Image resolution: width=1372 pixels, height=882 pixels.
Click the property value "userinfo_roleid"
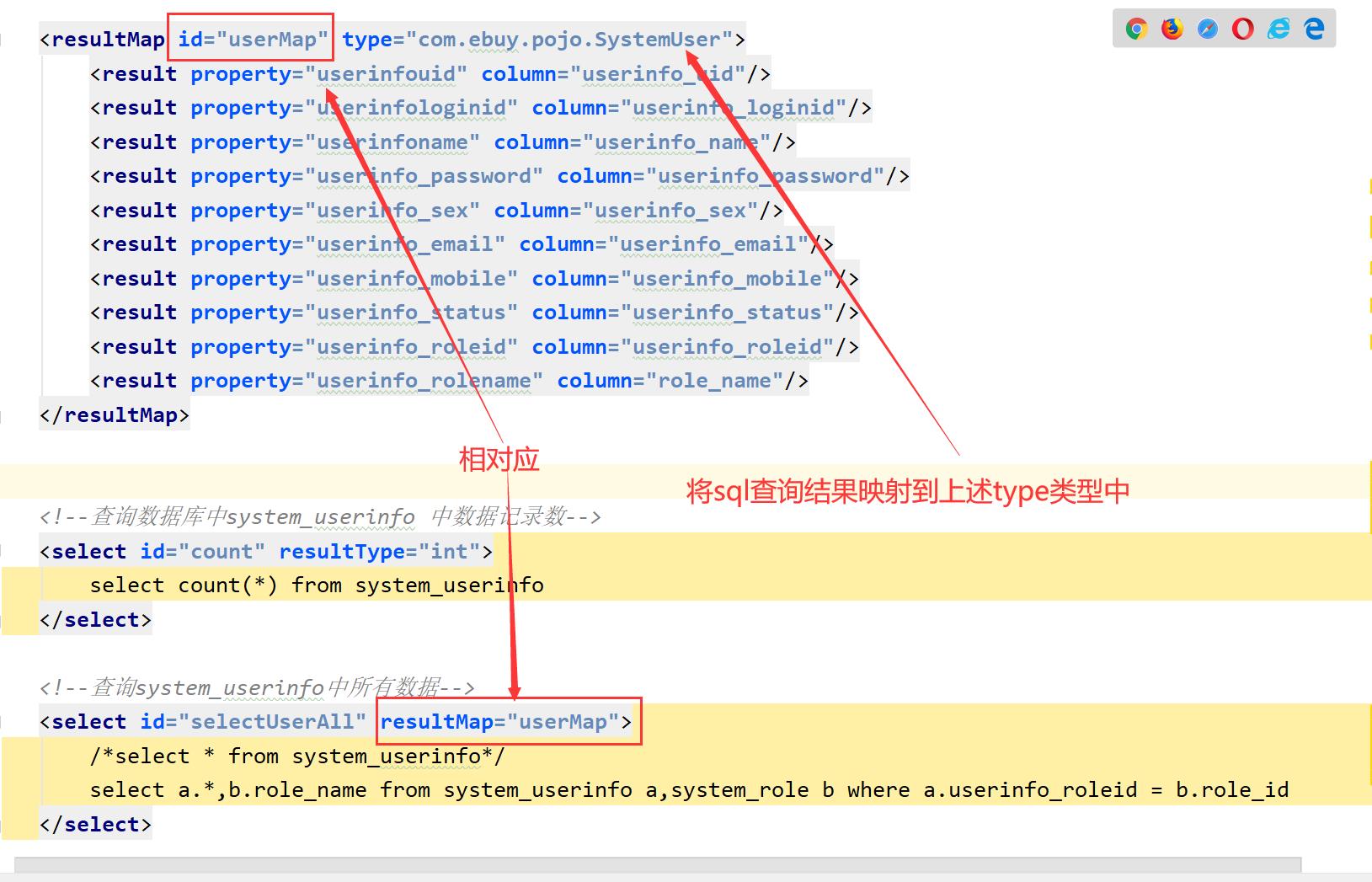(x=411, y=347)
